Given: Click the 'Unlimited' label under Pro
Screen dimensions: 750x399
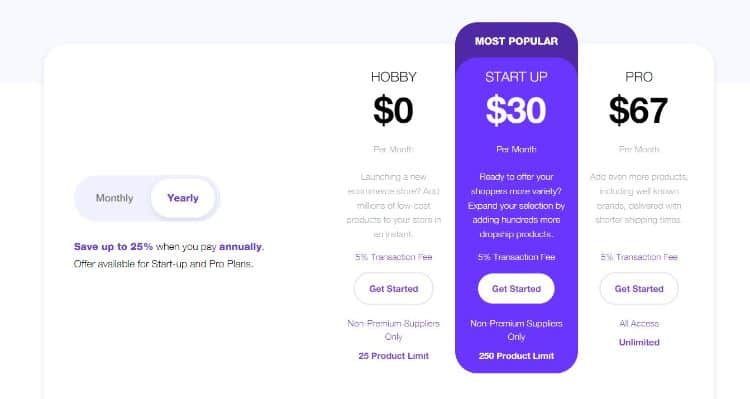Looking at the screenshot, I should pos(639,342).
